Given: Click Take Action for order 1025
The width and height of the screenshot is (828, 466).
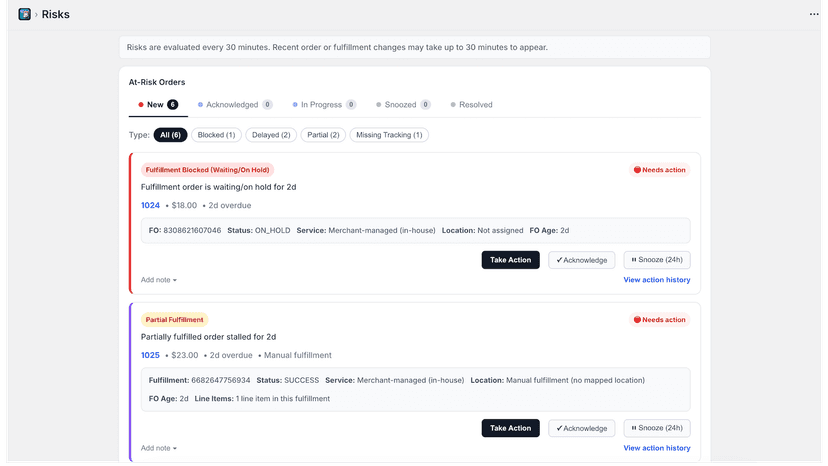Looking at the screenshot, I should (510, 428).
